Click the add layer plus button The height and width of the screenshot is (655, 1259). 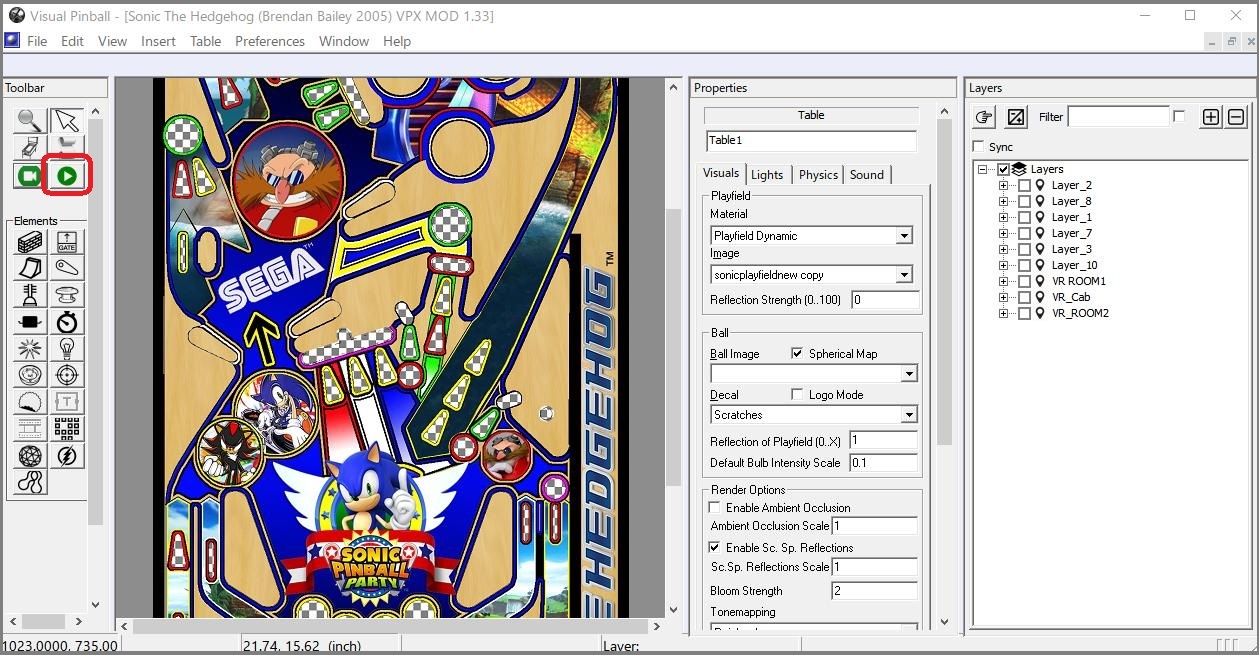(x=1211, y=117)
